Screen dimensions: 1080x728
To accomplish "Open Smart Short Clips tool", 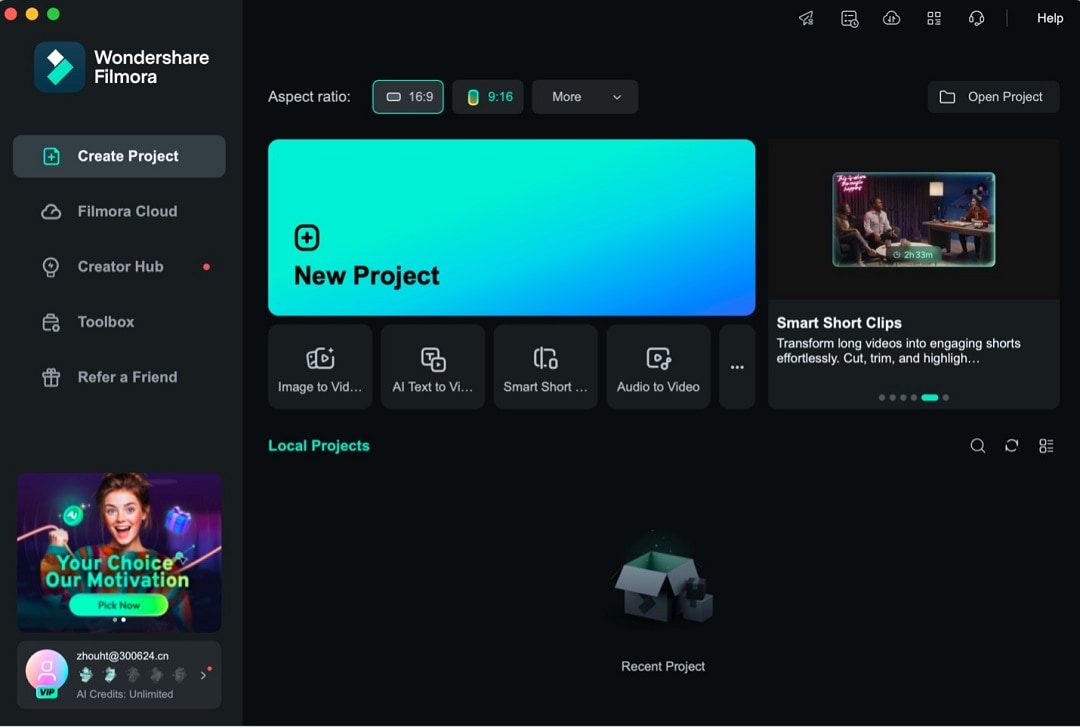I will tap(546, 366).
